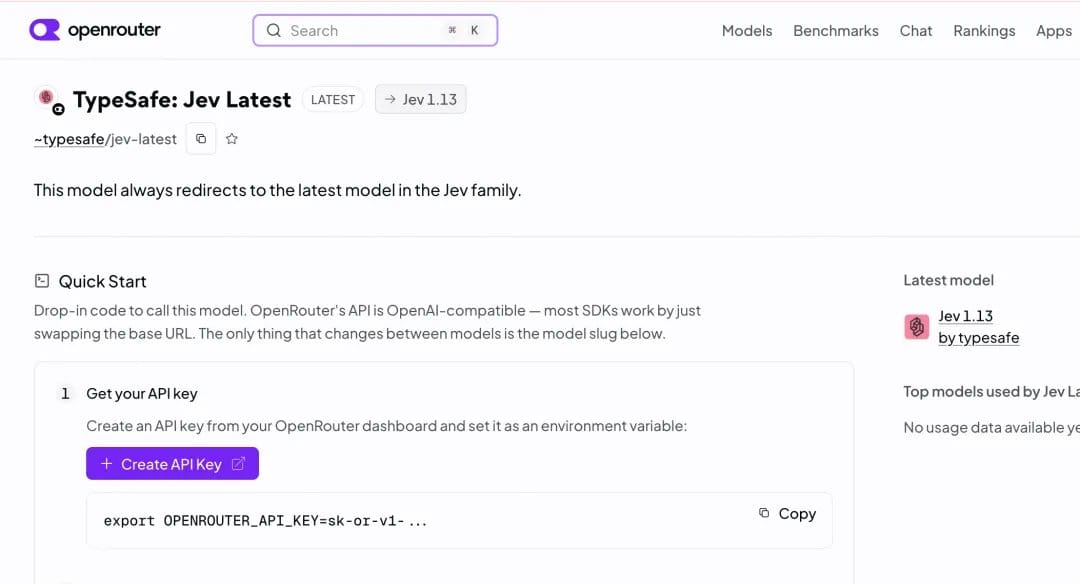
Task: Click the ~typesafe author link
Action: coord(69,139)
